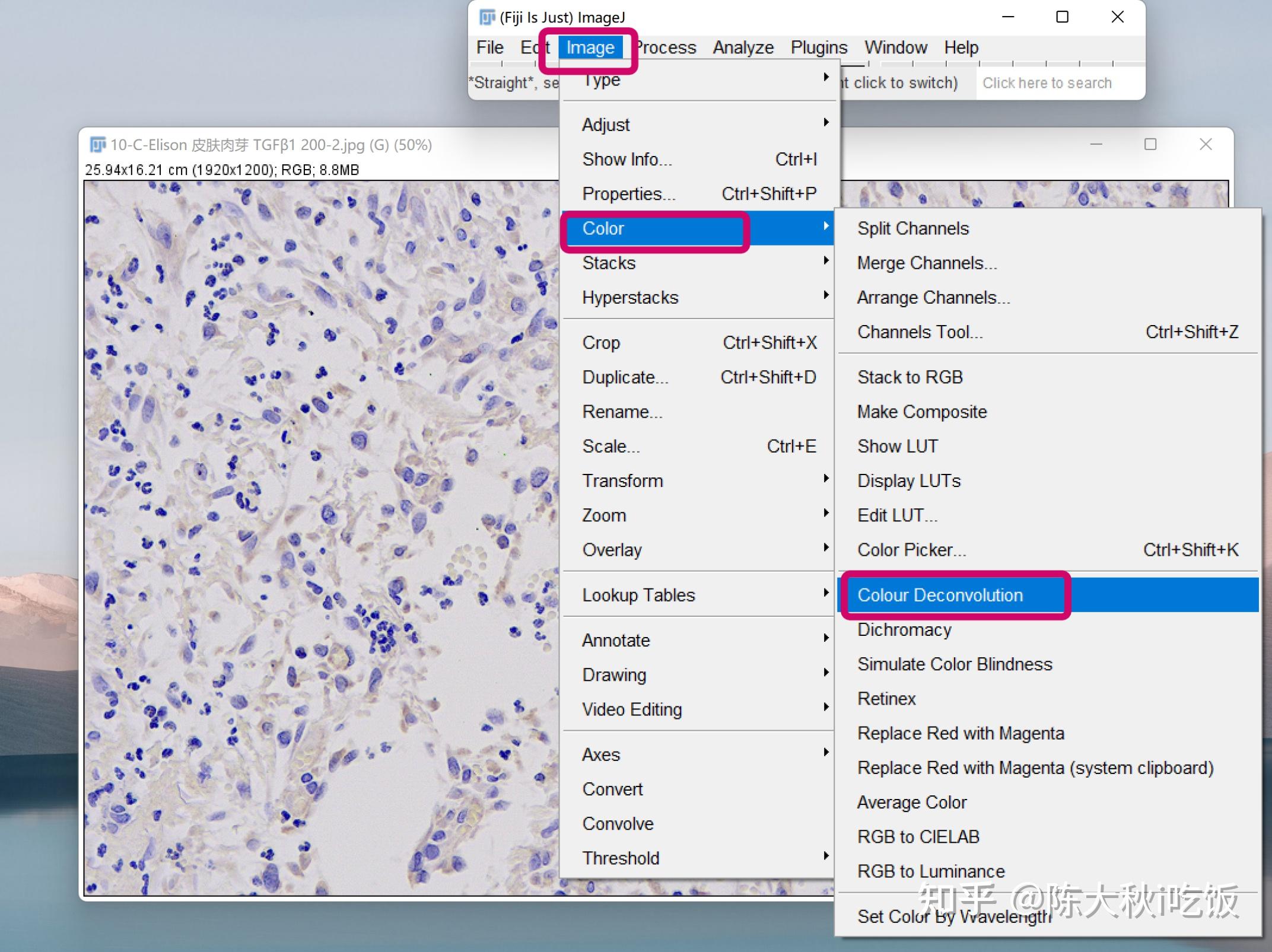This screenshot has height=952, width=1272.
Task: Click the Analyze menu
Action: (743, 47)
